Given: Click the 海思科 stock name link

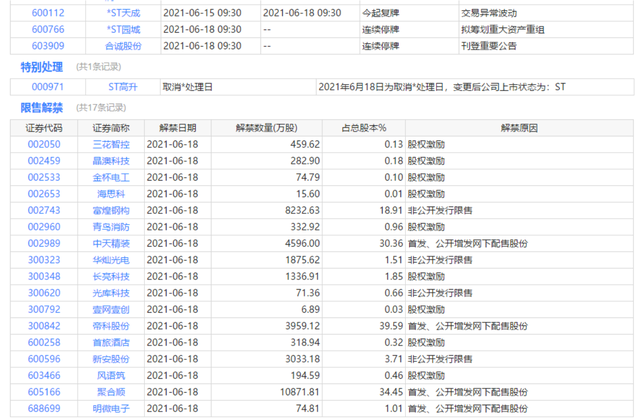Looking at the screenshot, I should [111, 194].
